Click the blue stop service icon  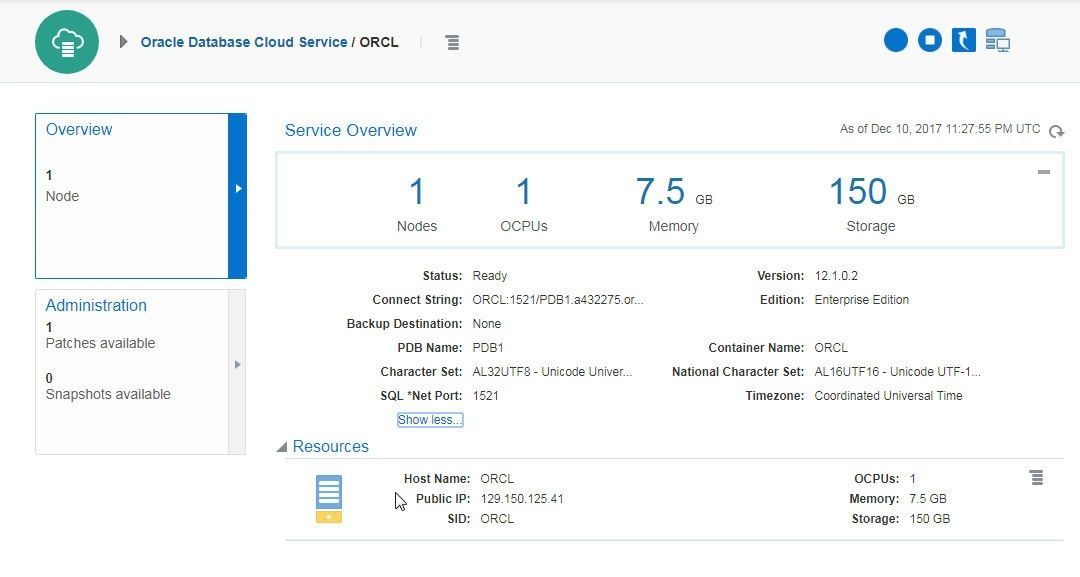(929, 40)
